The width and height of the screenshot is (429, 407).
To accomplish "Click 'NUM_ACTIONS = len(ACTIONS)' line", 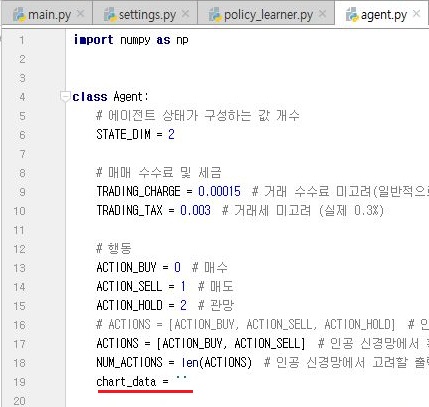I will (x=174, y=362).
